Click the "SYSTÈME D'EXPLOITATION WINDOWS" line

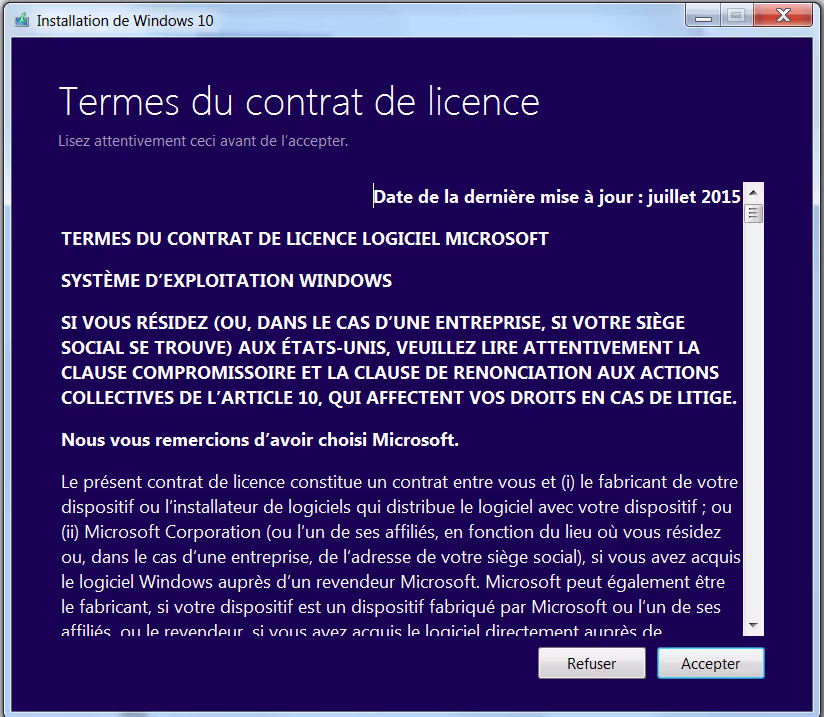227,281
